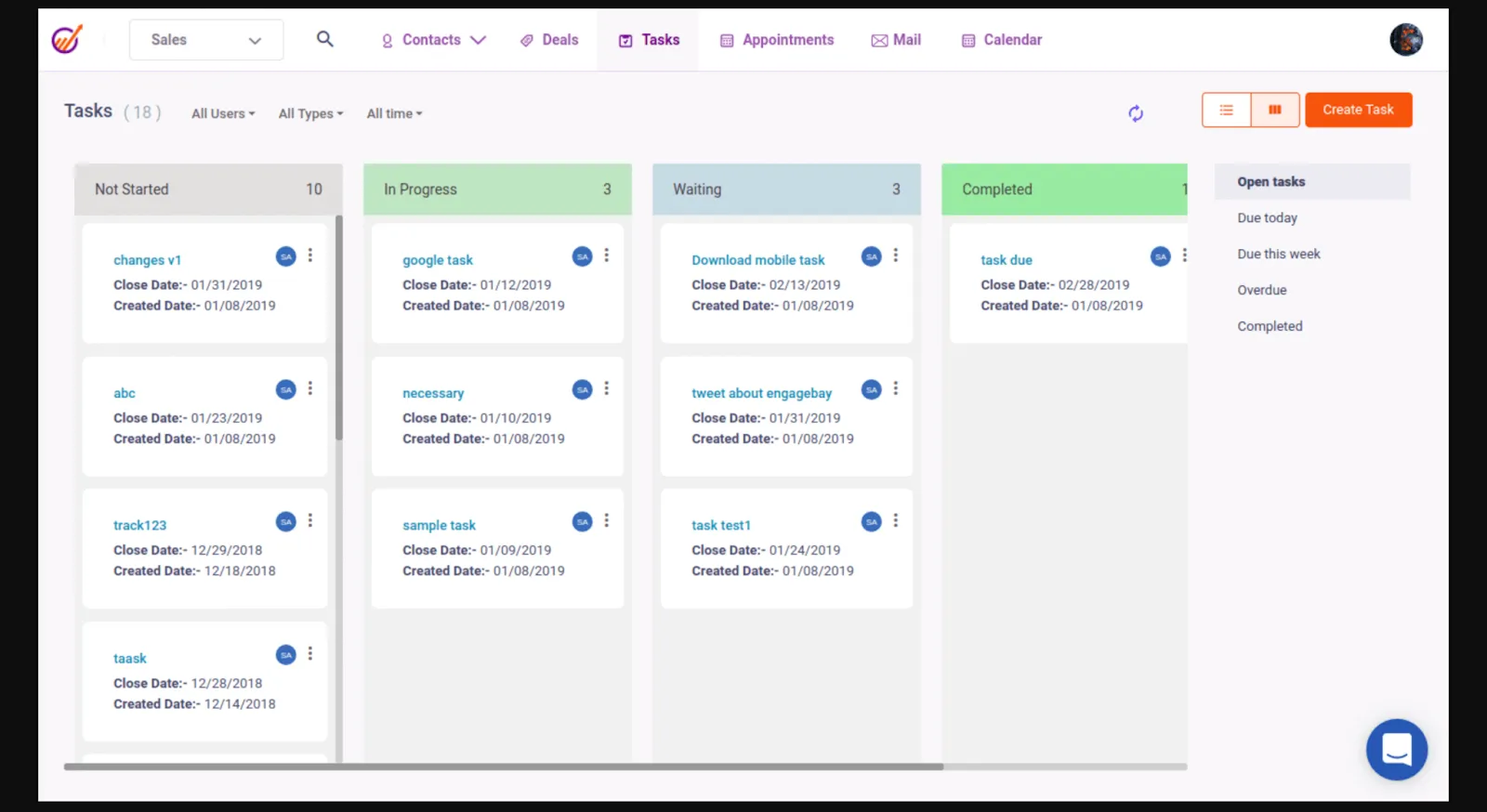Click the In Progress column header
Image resolution: width=1487 pixels, height=812 pixels.
[497, 190]
